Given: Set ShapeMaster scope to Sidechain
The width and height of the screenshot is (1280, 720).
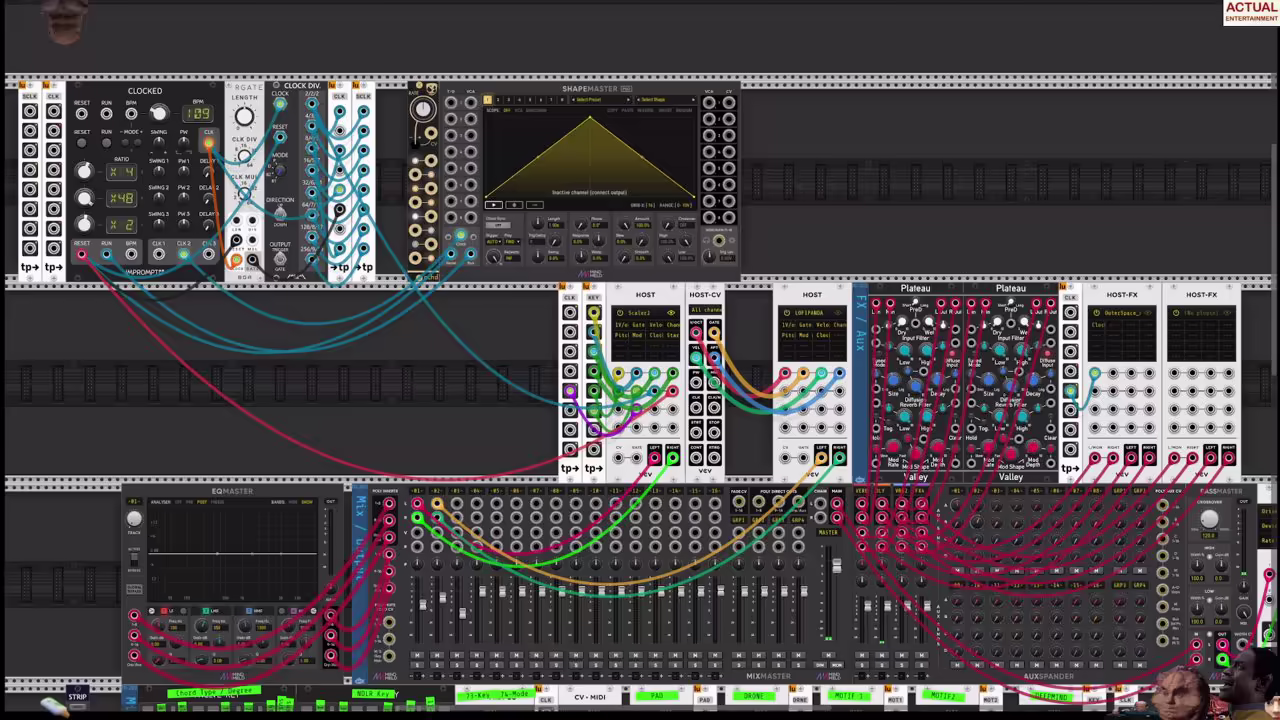Looking at the screenshot, I should click(536, 110).
